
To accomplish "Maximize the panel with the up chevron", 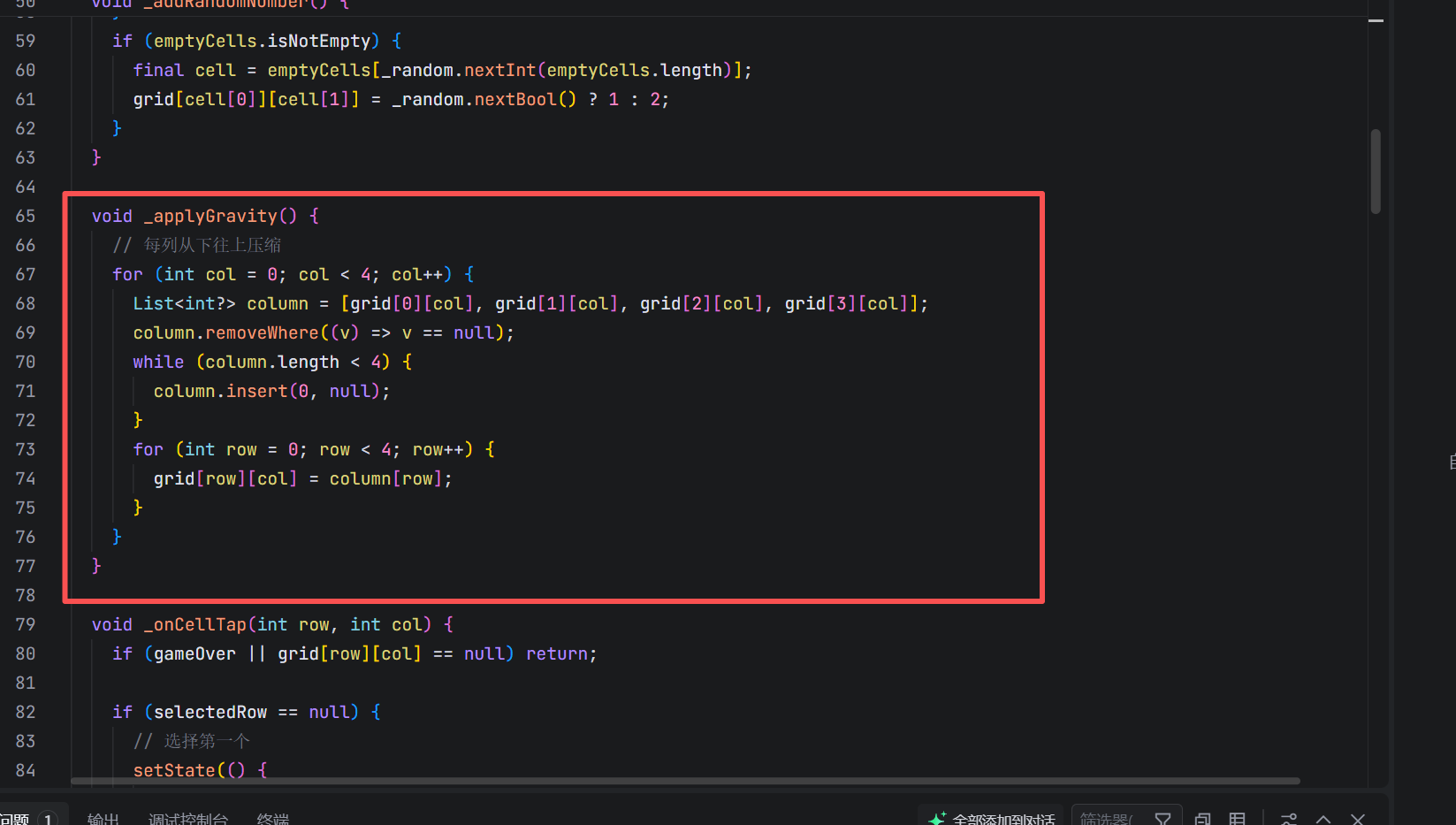I will (x=1323, y=819).
